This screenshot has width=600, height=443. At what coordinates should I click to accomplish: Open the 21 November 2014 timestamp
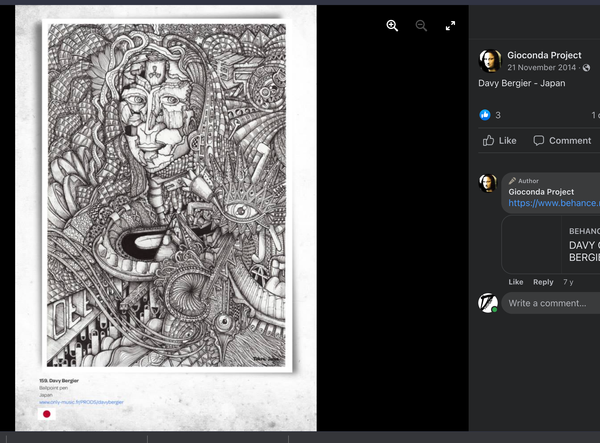pos(543,68)
